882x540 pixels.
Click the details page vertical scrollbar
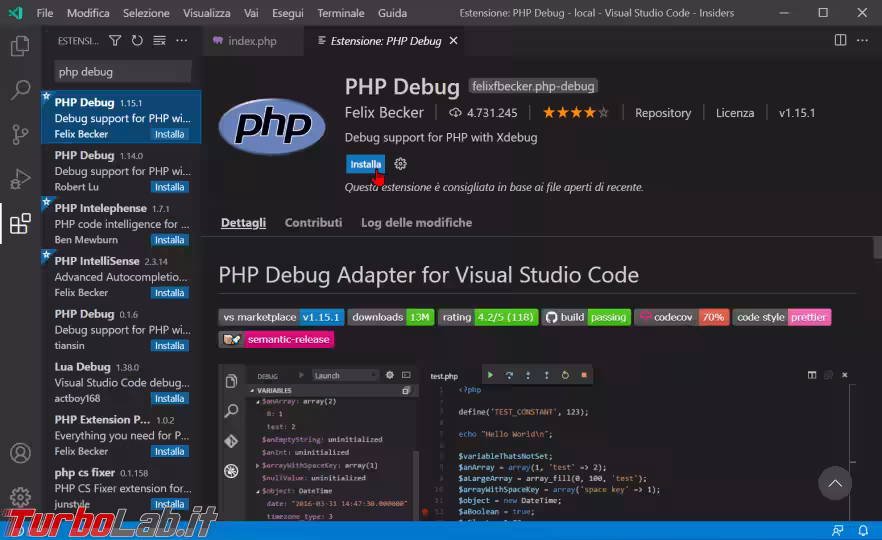tap(877, 248)
